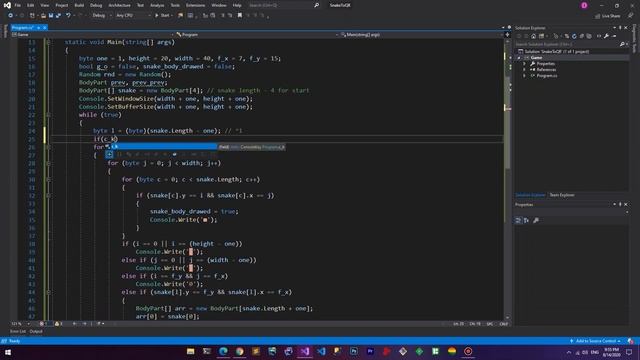Click Categorized icon in Properties panel
This screenshot has height=360, width=640.
pos(518,220)
